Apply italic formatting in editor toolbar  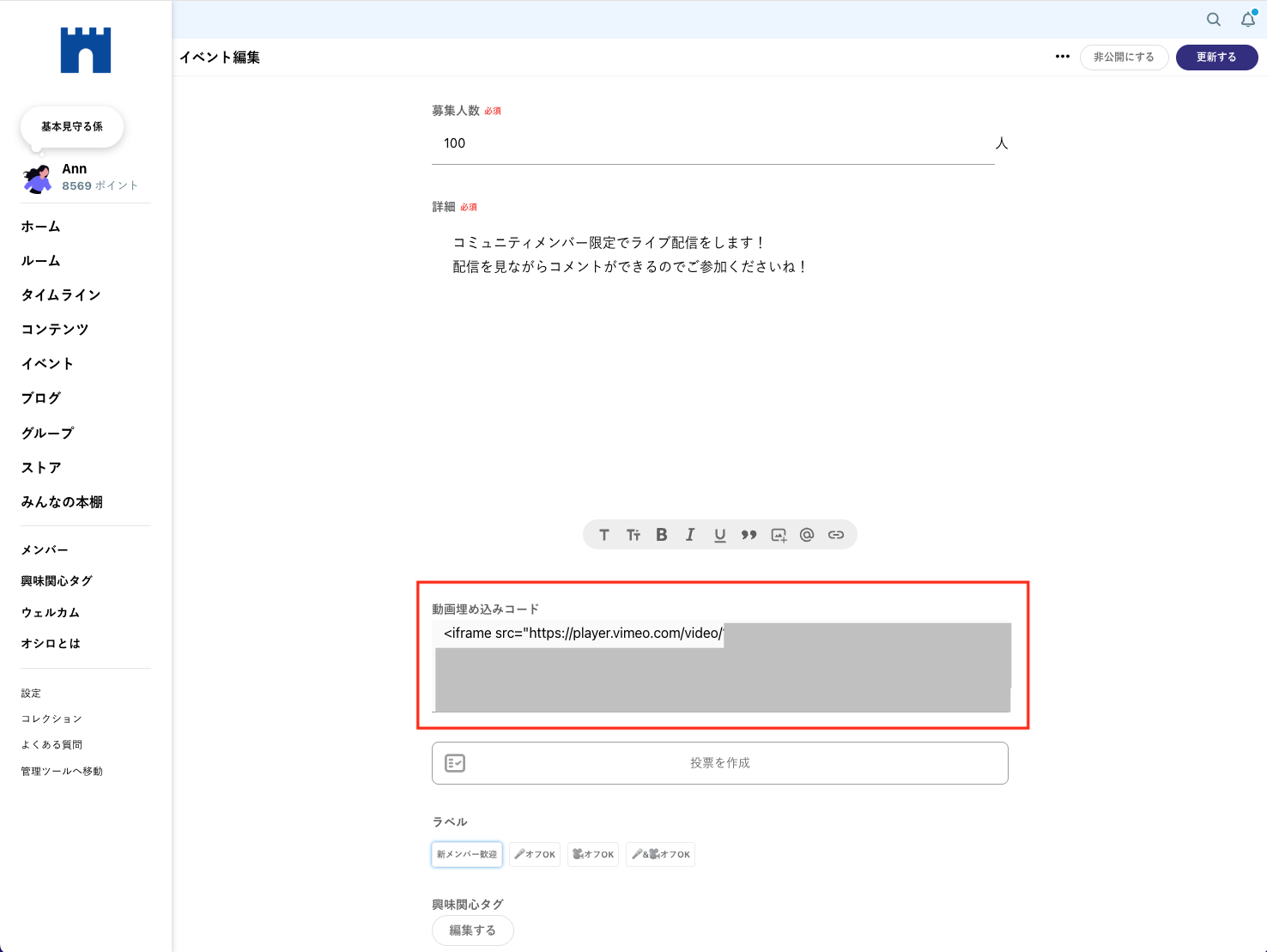(x=690, y=535)
